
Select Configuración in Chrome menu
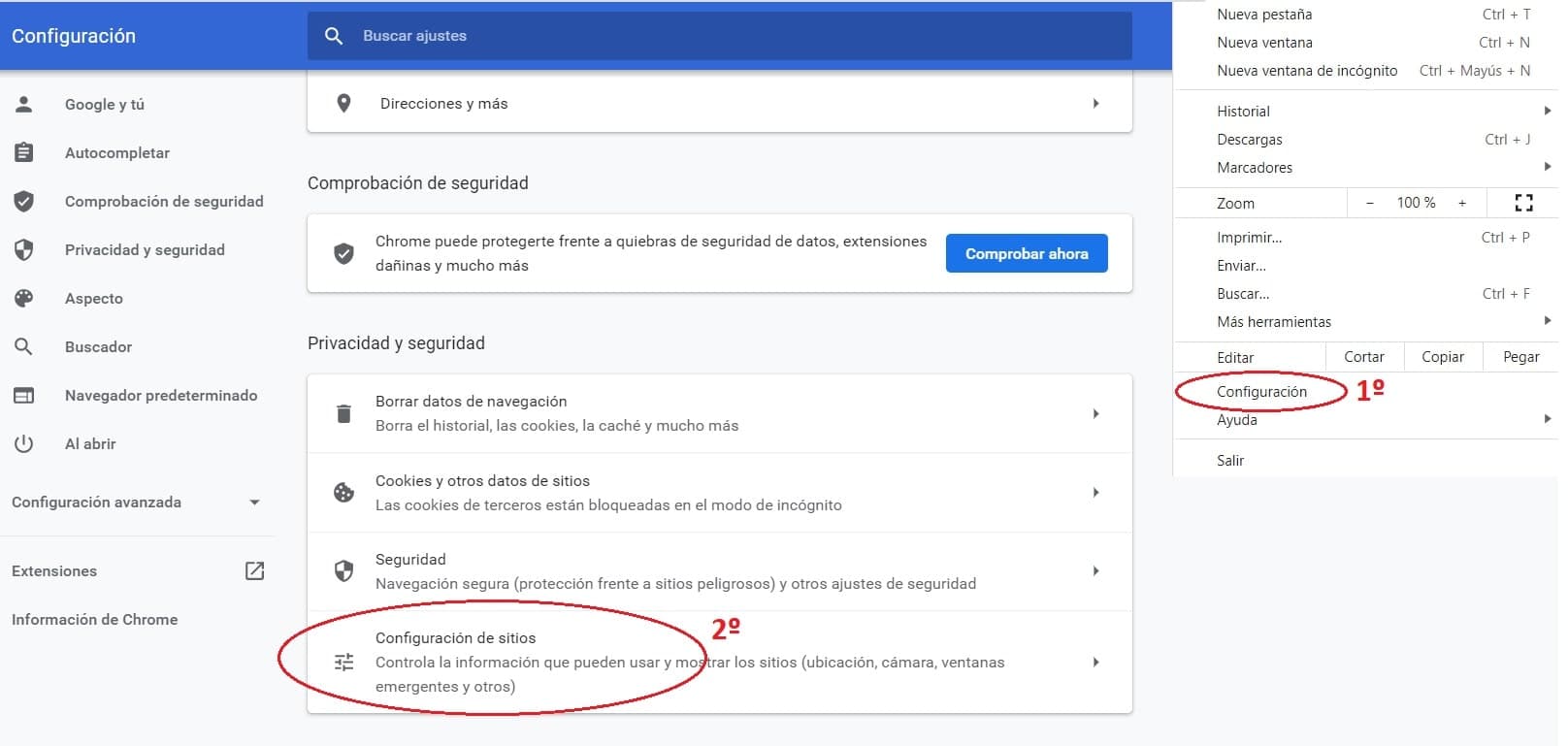[x=1261, y=391]
